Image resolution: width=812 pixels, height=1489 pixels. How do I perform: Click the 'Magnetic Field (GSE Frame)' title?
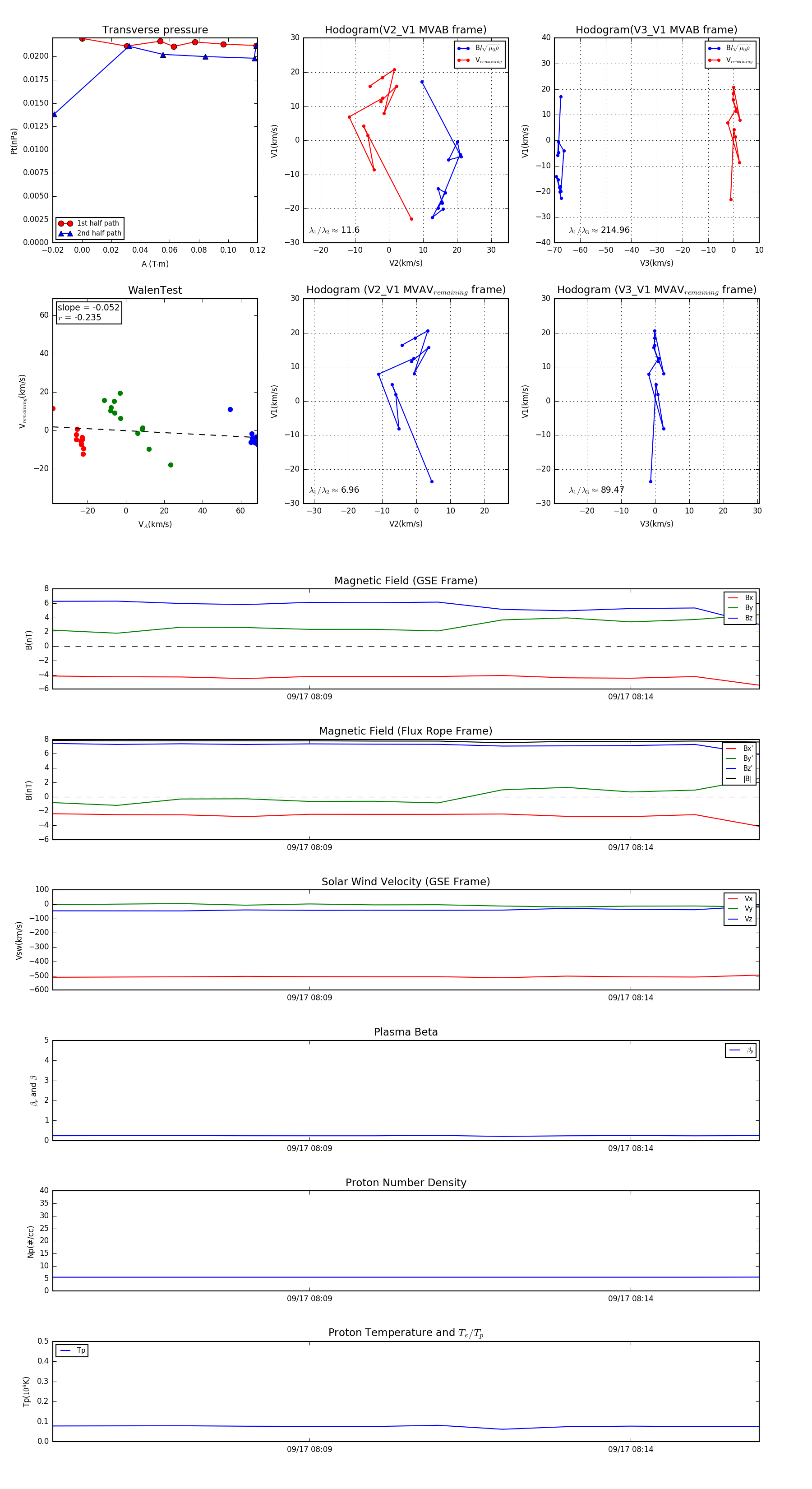pyautogui.click(x=406, y=581)
